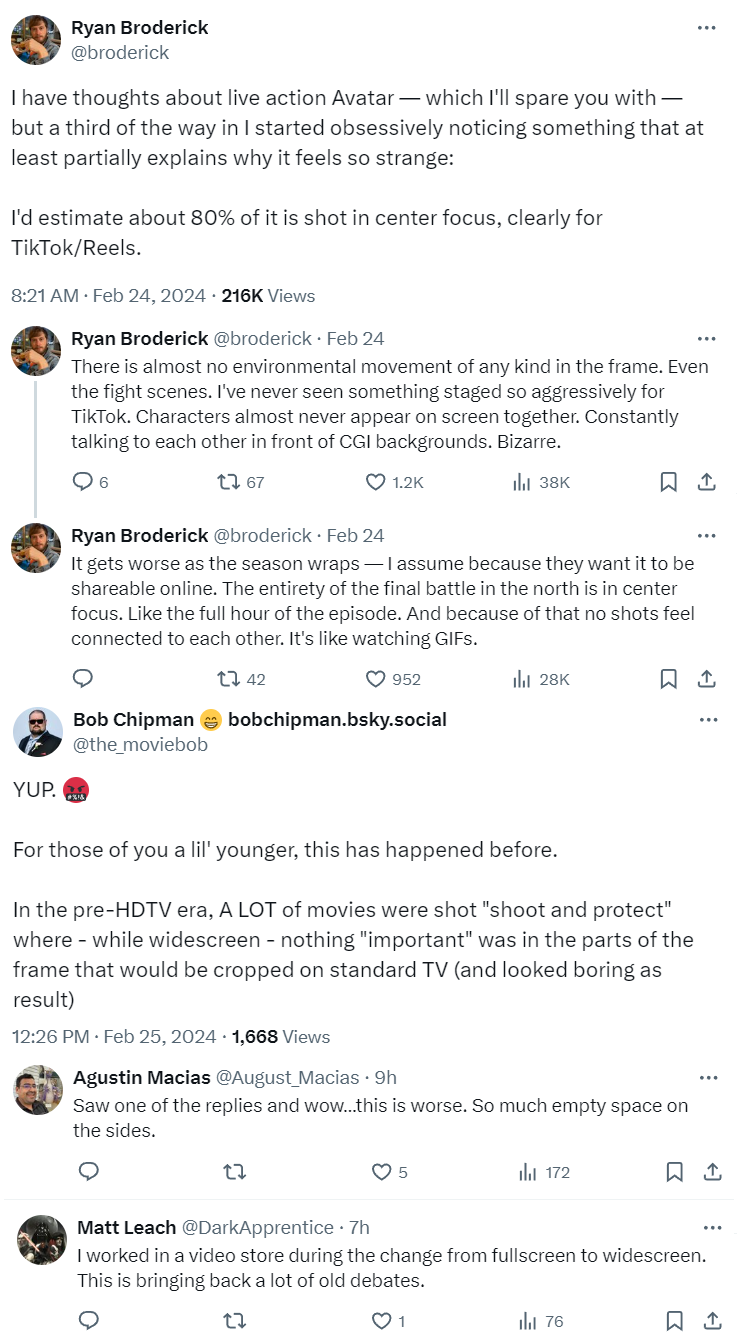View analytics for the 28K views tweet
Viewport: 737px width, 1339px height.
coord(521,679)
